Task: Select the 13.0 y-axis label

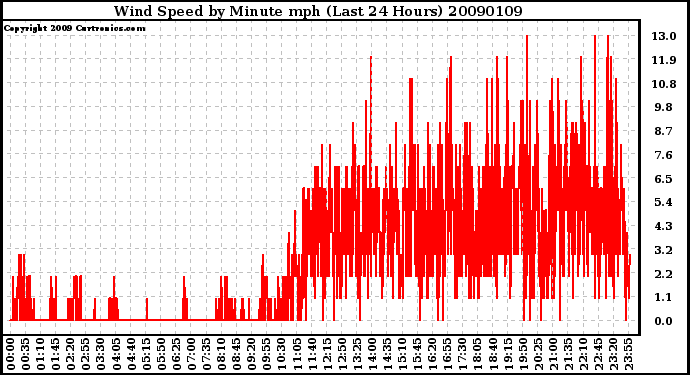Action: 664,36
